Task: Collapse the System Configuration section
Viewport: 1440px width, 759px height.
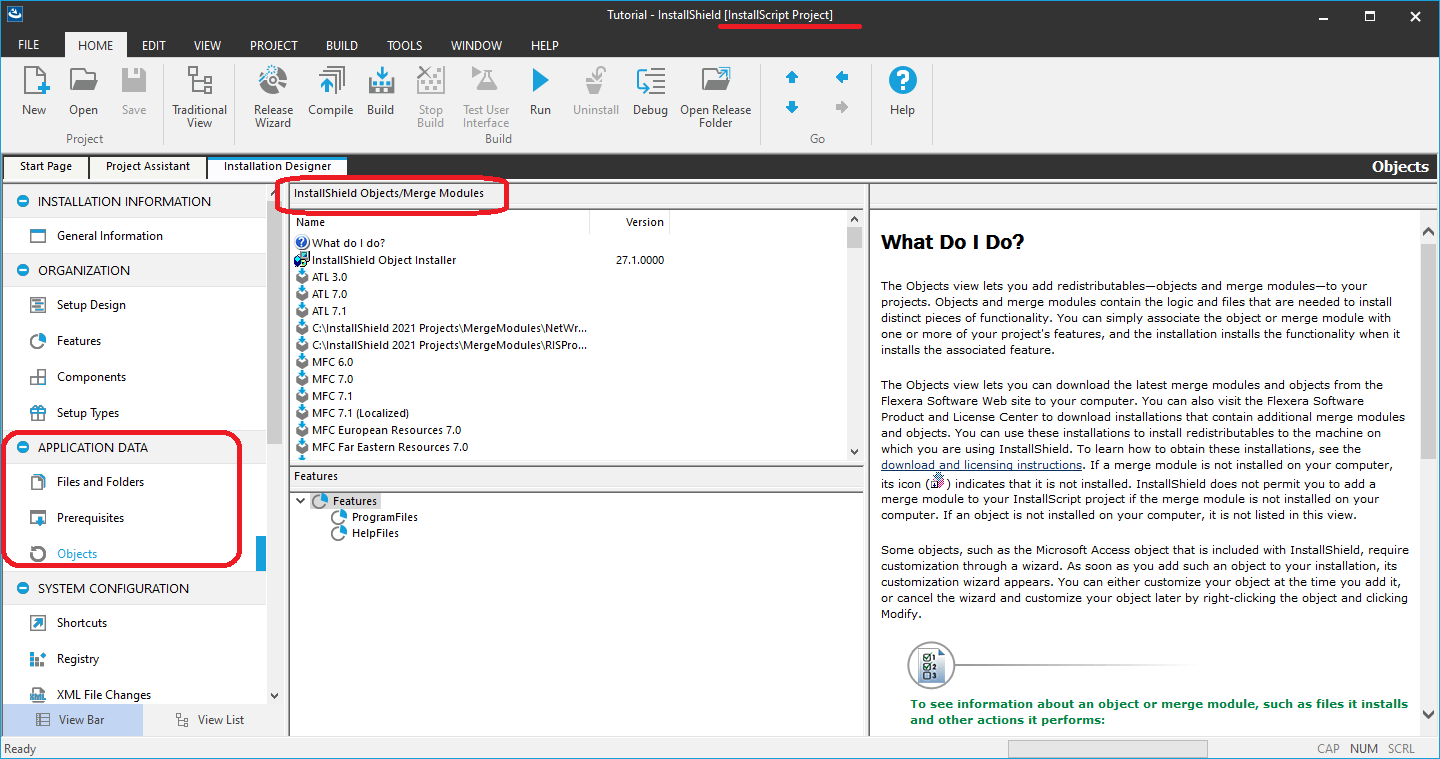Action: pos(23,588)
